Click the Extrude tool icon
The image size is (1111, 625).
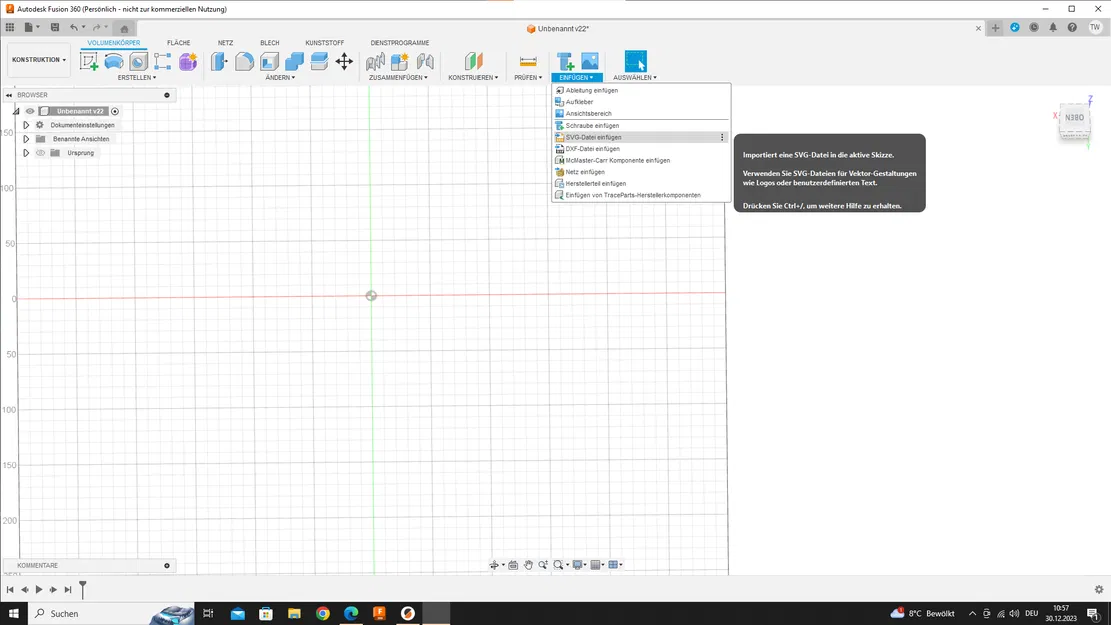tap(114, 62)
